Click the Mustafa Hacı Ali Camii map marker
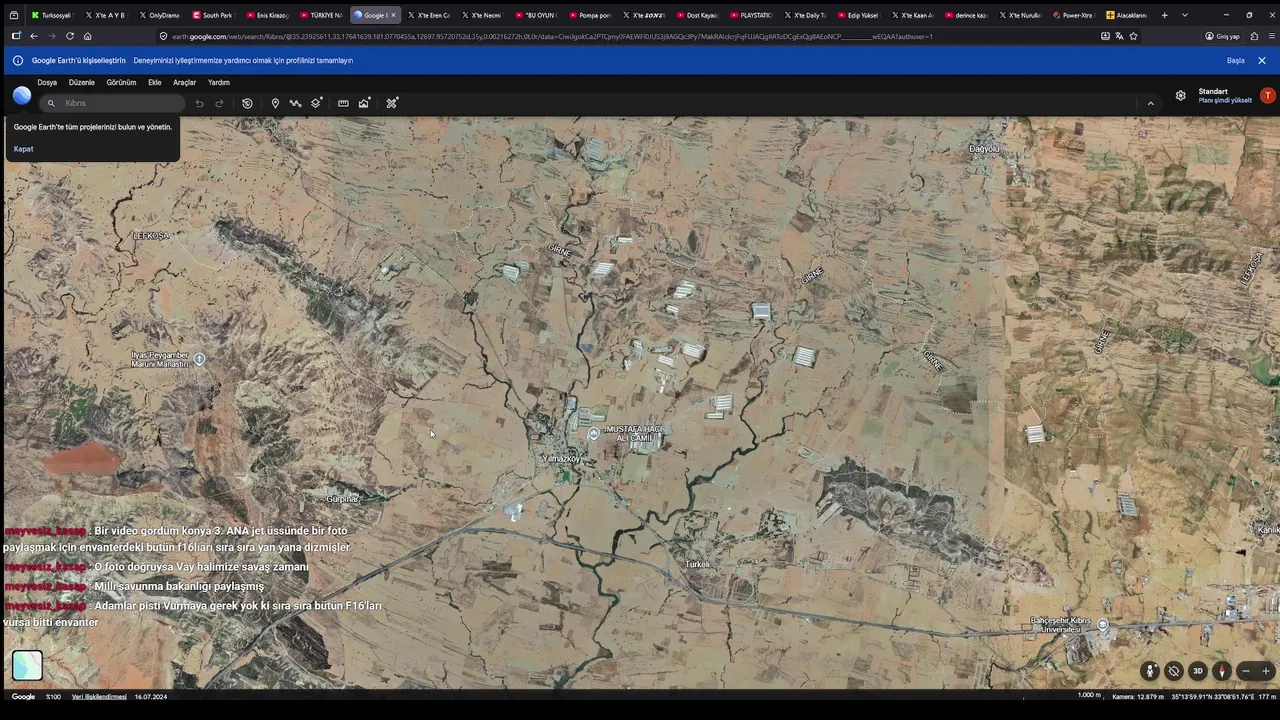This screenshot has height=720, width=1280. (x=594, y=433)
